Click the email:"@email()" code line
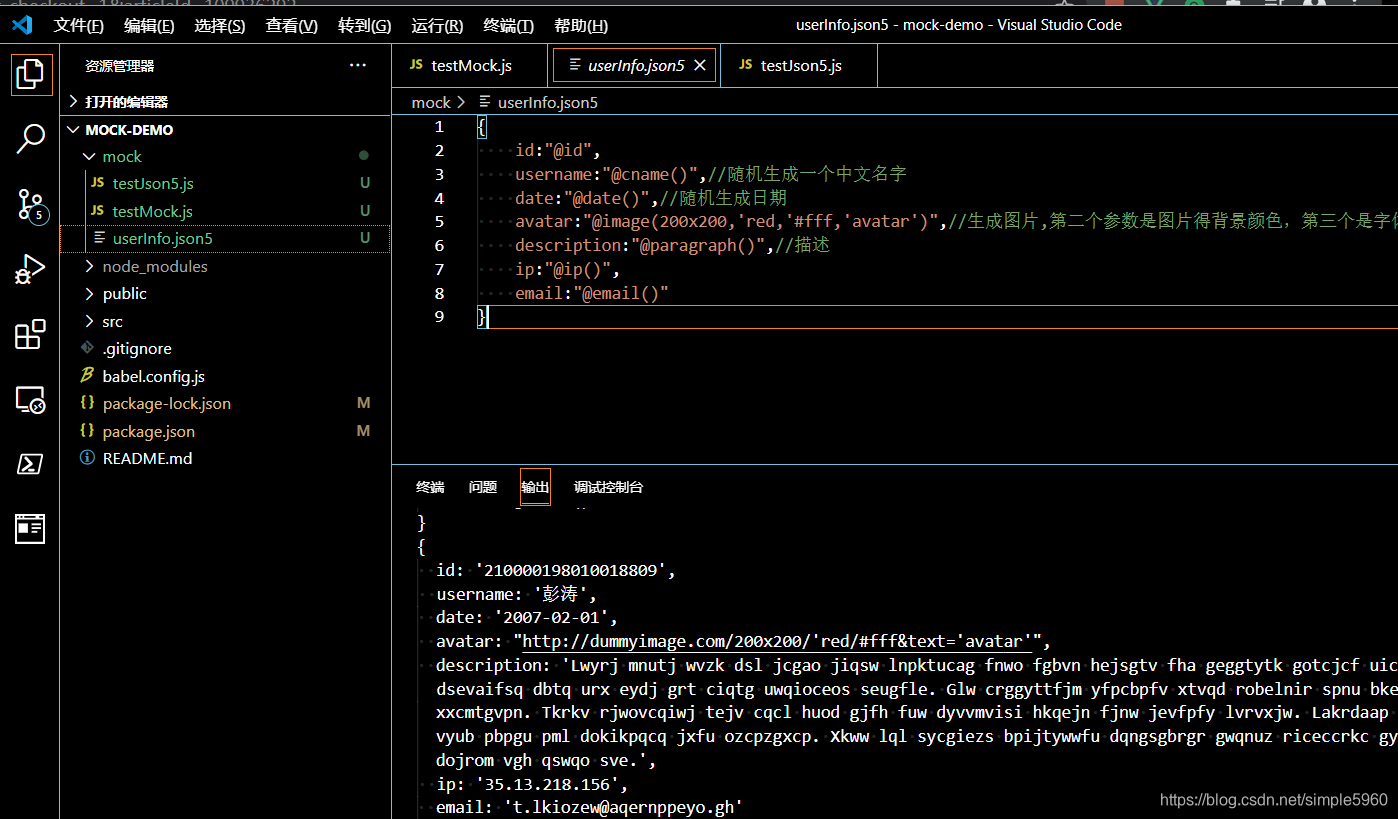 (591, 293)
